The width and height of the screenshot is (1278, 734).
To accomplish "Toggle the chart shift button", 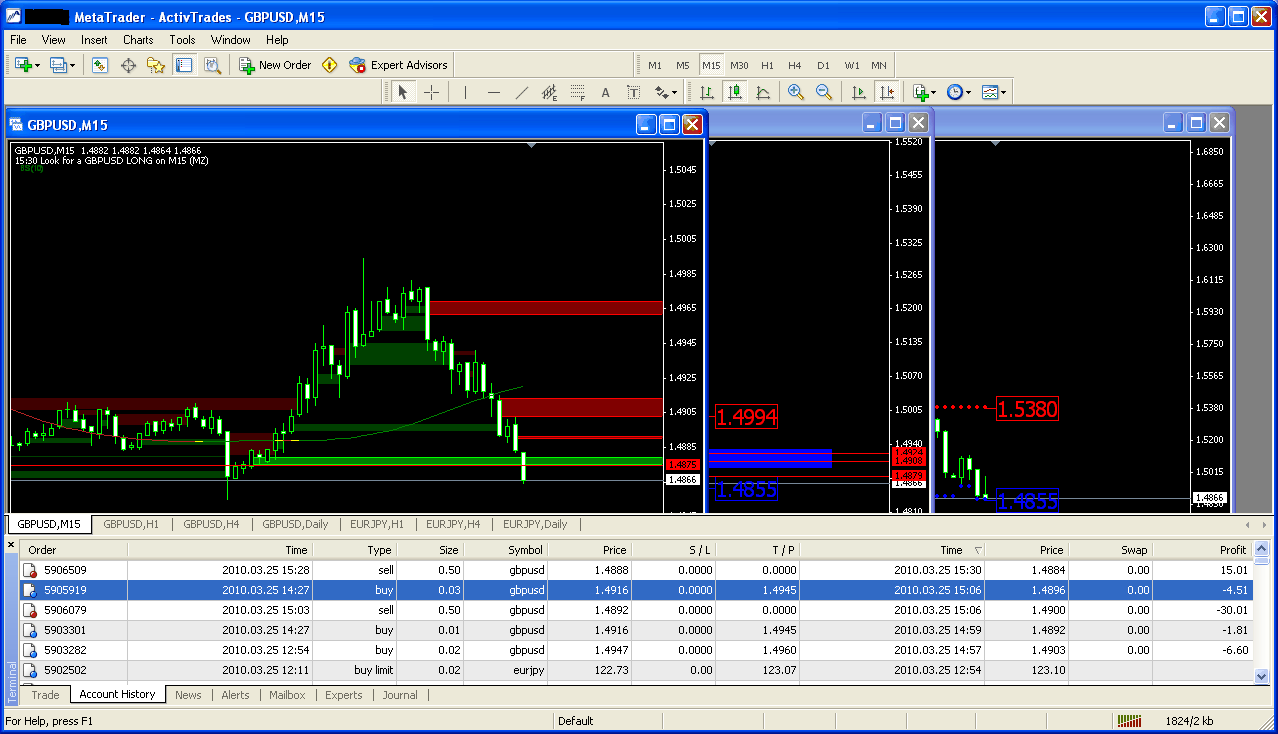I will [887, 93].
